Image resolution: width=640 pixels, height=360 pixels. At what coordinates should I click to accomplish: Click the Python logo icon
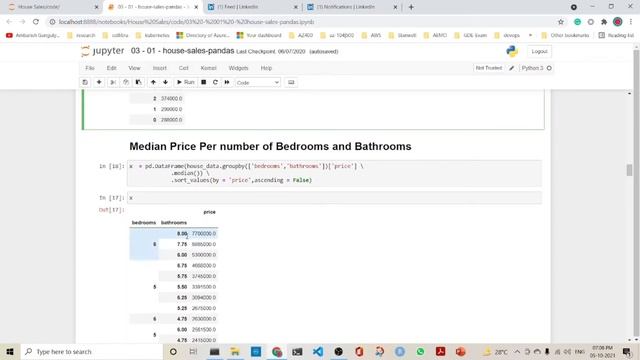[512, 51]
